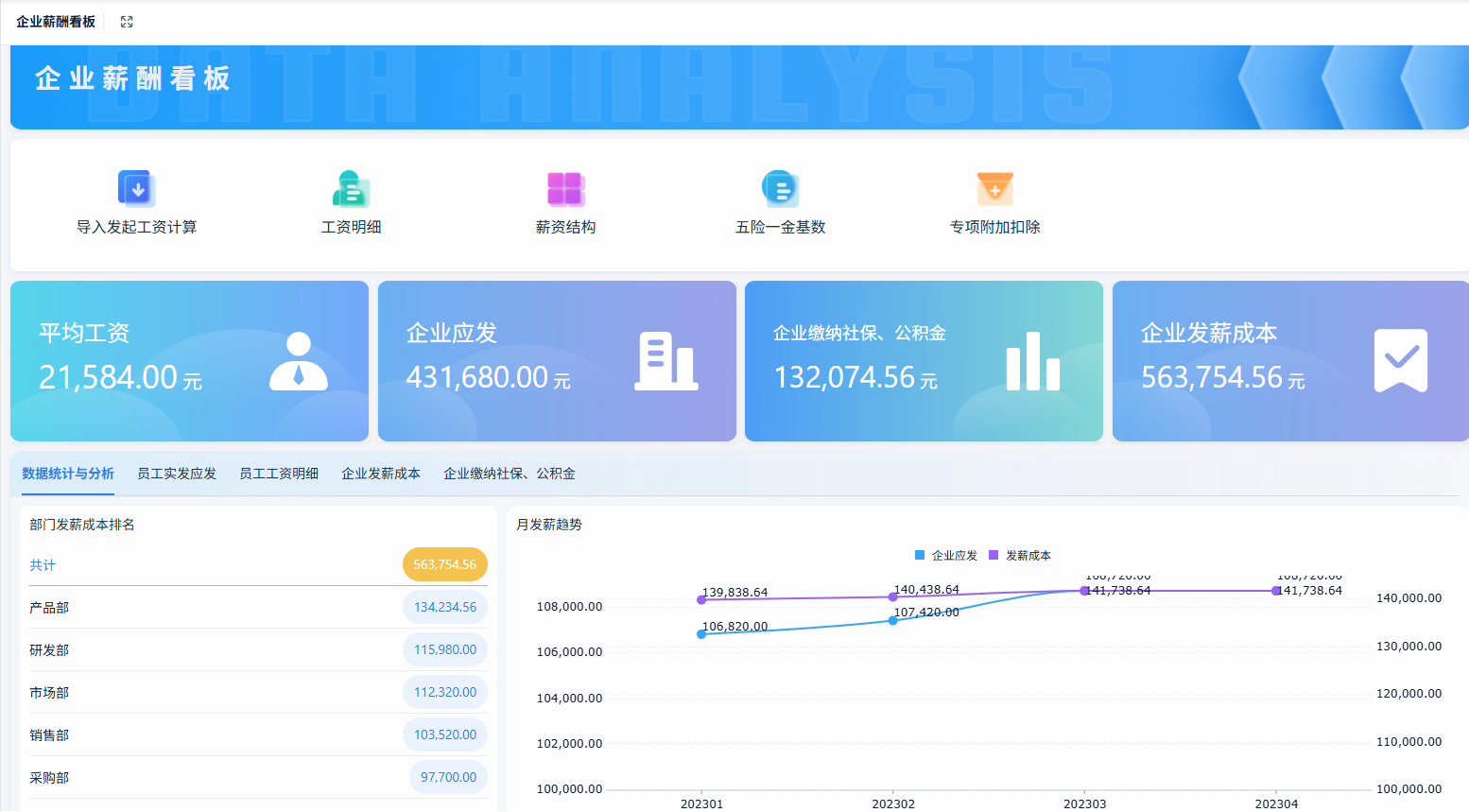Switch to the 员工实发应发 tab
1469x812 pixels.
click(x=177, y=474)
